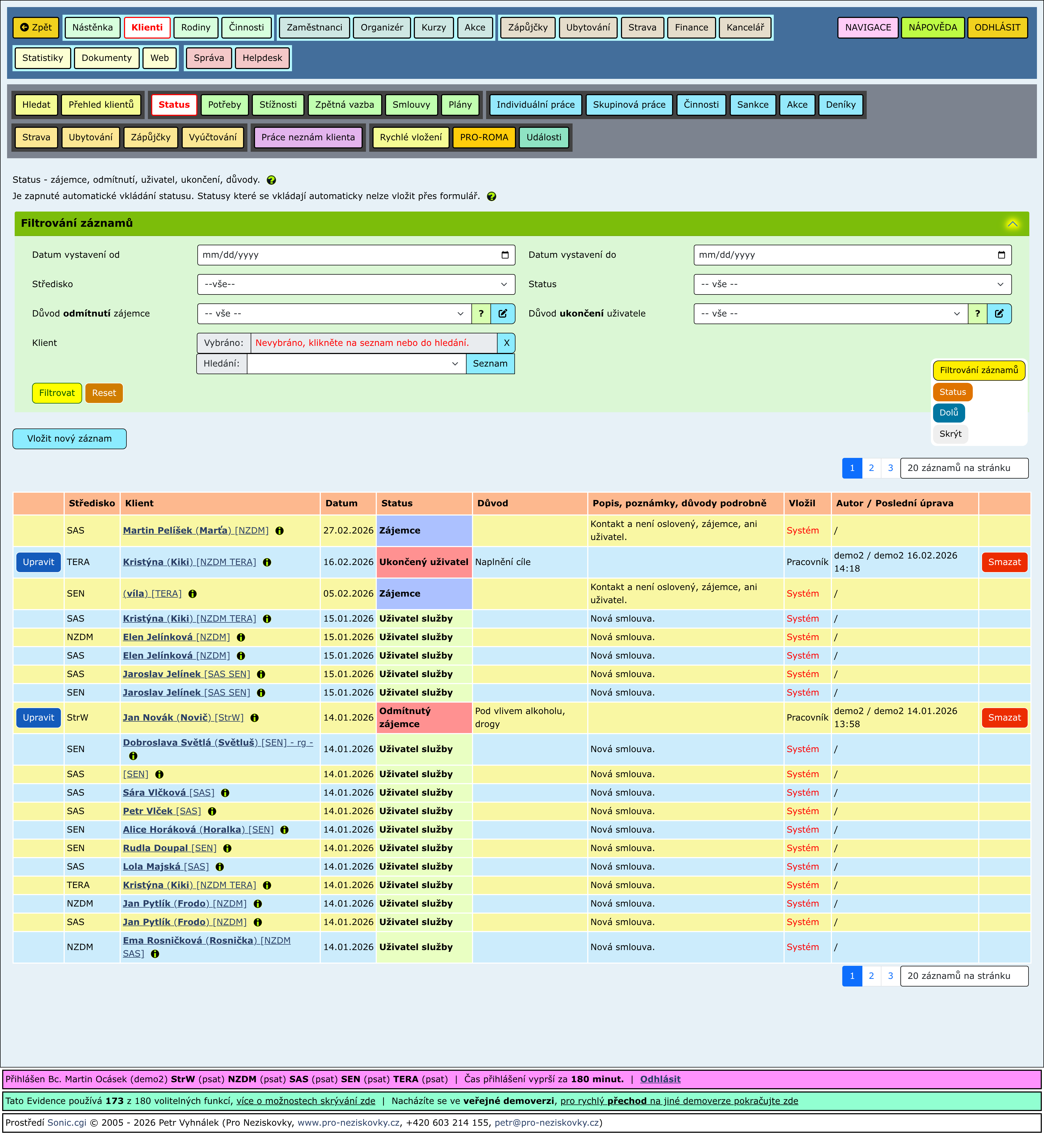The image size is (1044, 1148).
Task: Open calendar picker in Datum vystavení od
Action: point(505,255)
